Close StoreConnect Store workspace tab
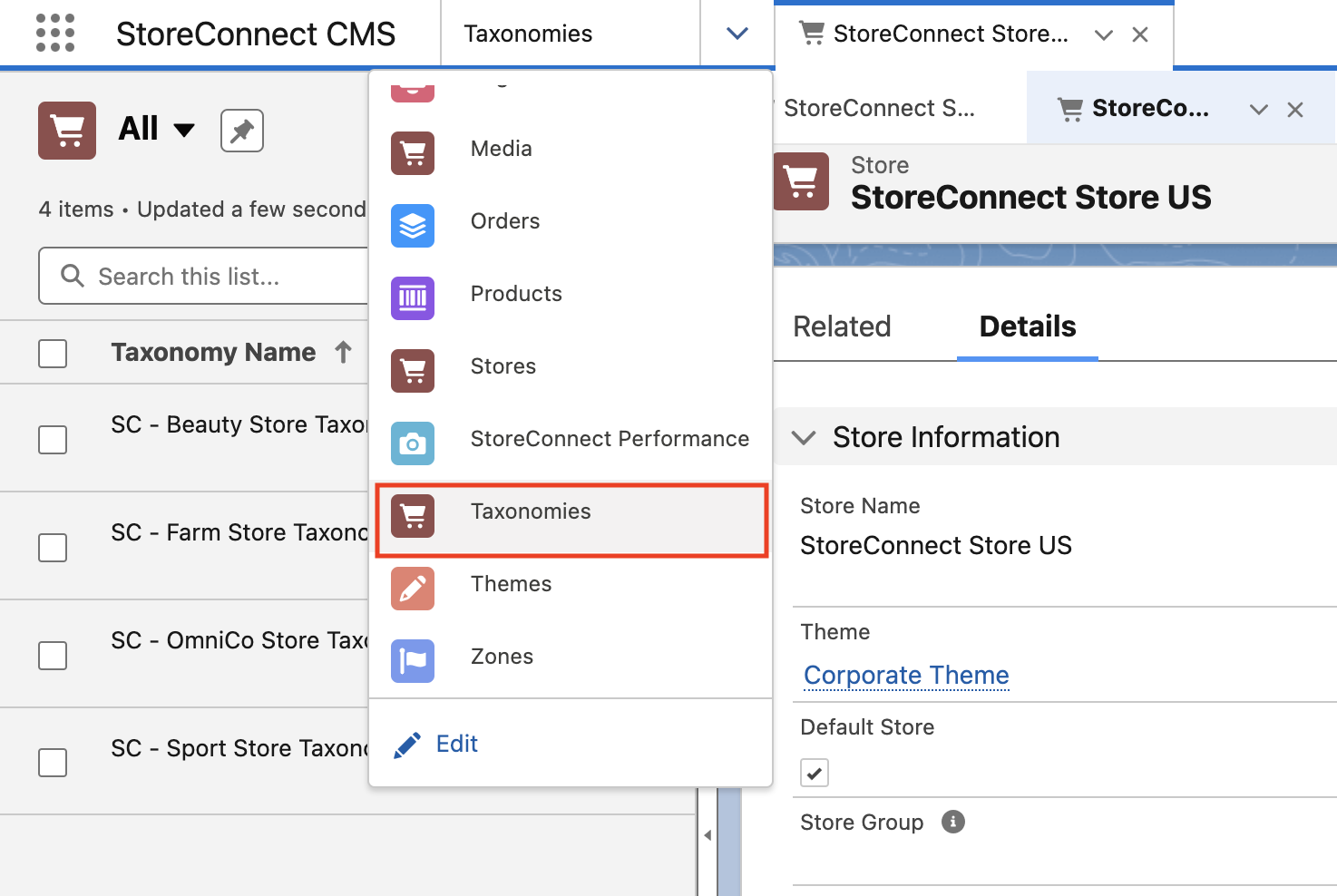The image size is (1337, 896). click(1140, 35)
